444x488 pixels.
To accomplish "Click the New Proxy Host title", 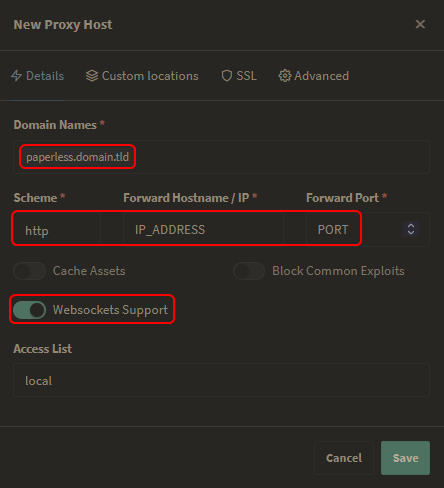I will coord(63,25).
